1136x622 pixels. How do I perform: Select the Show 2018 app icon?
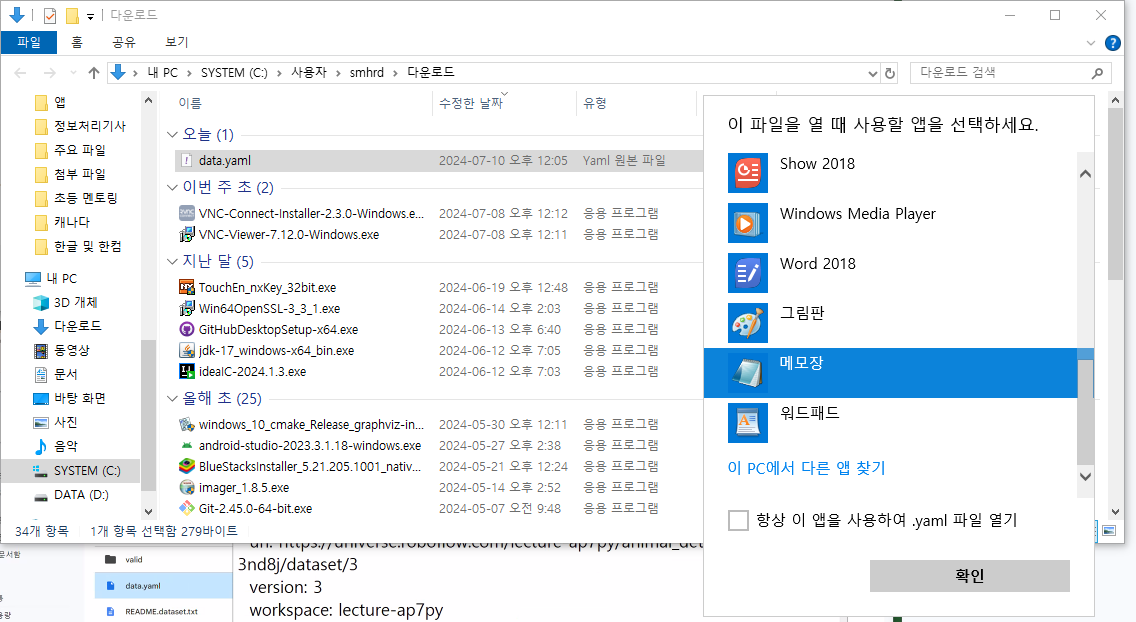pyautogui.click(x=748, y=173)
